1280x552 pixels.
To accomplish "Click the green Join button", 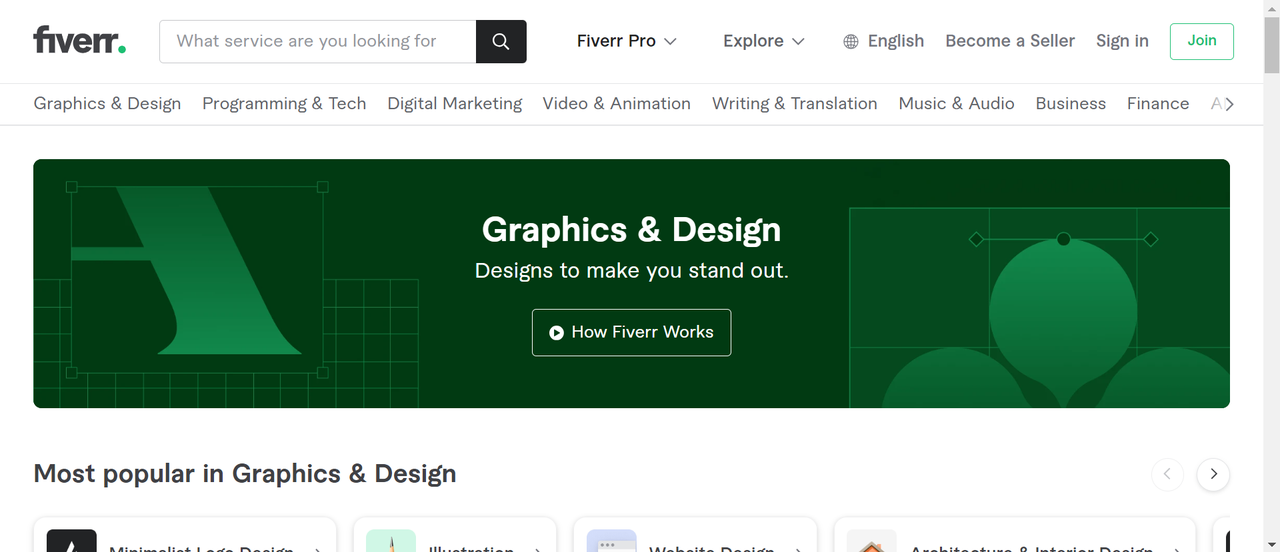I will 1202,41.
